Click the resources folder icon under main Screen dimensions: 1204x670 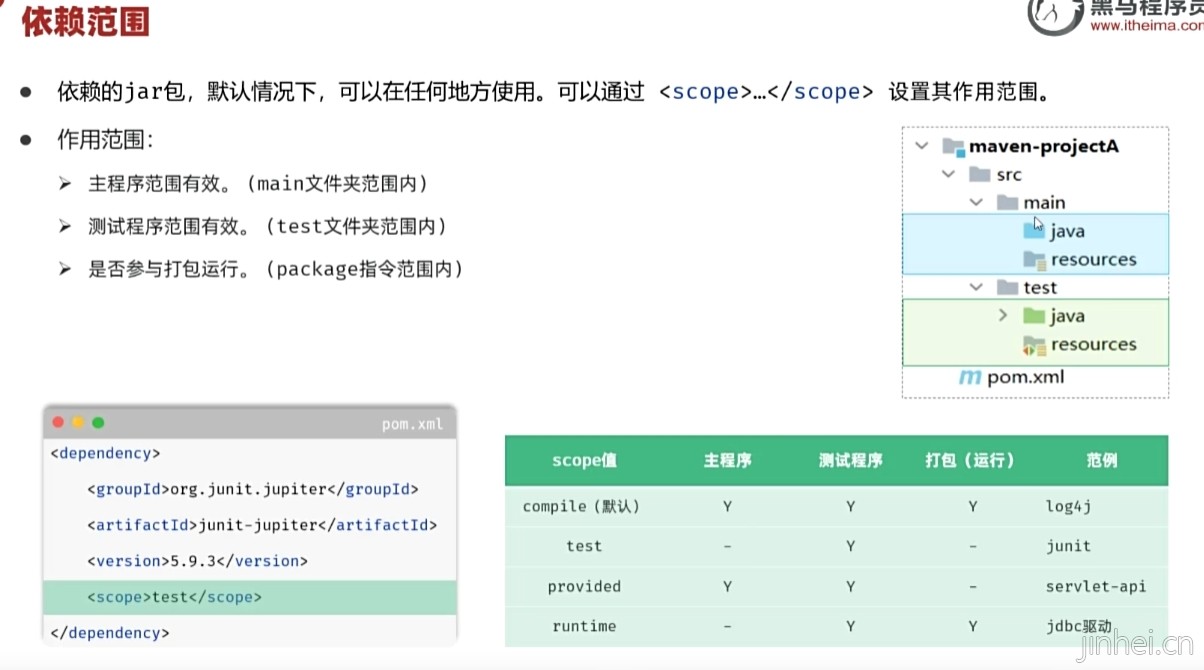(x=1034, y=260)
